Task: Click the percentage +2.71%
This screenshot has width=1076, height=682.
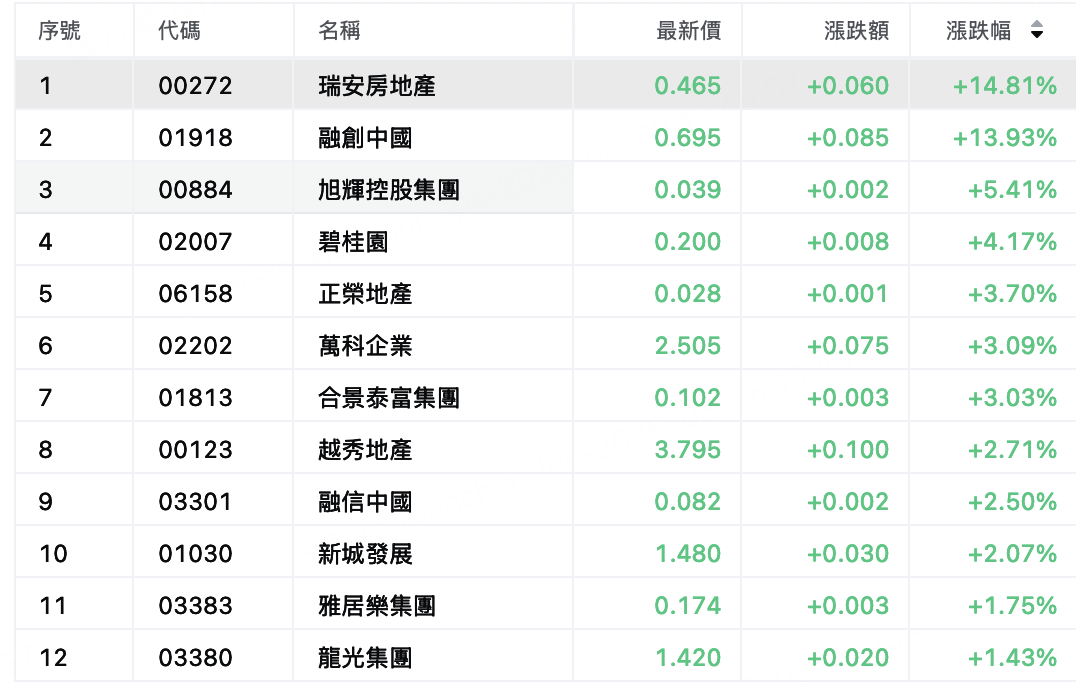Action: [x=1012, y=450]
